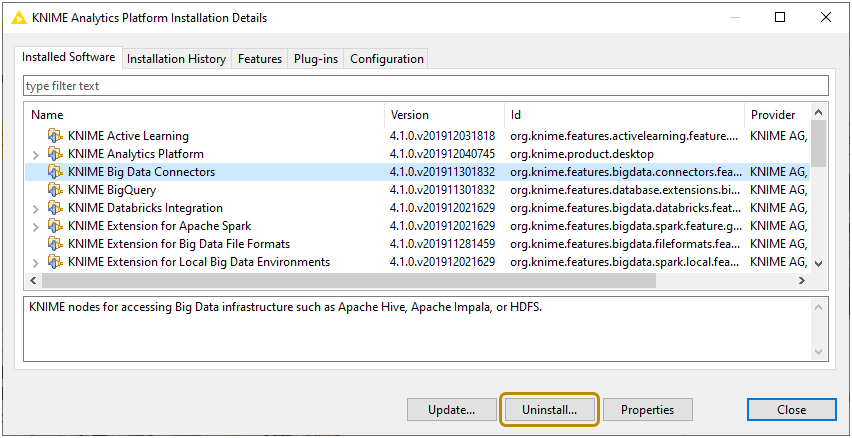This screenshot has width=852, height=438.
Task: Expand the KNIME Databricks Integration entry
Action: (35, 209)
